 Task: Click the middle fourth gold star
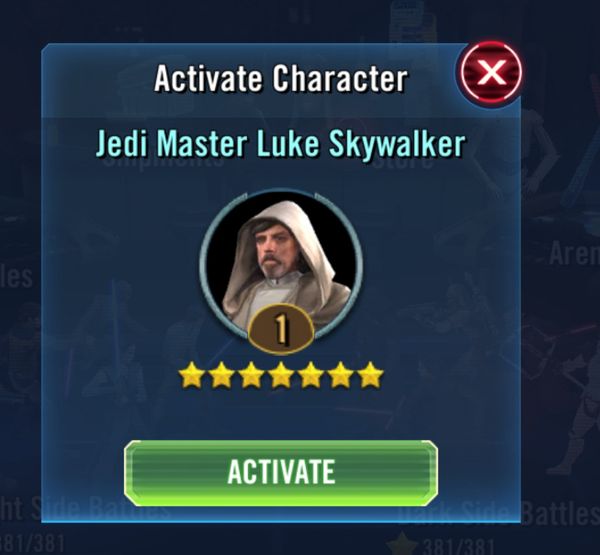tap(281, 375)
